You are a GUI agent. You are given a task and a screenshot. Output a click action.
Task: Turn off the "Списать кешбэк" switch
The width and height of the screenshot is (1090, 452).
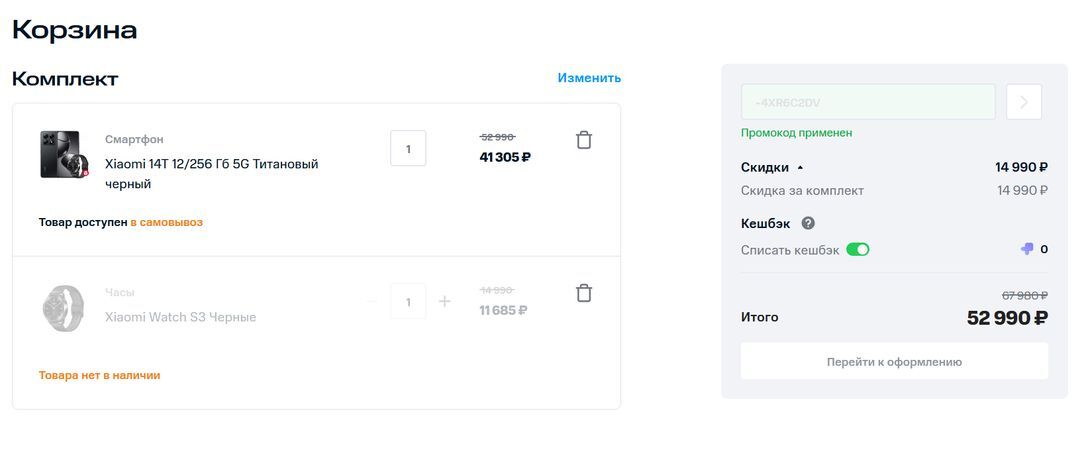tap(858, 250)
